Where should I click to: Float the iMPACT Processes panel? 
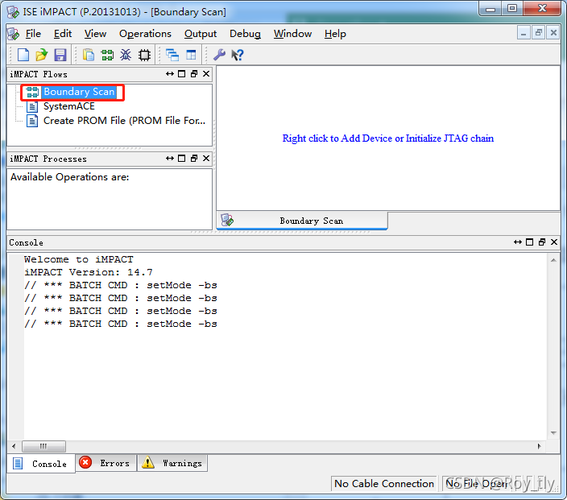pos(194,158)
